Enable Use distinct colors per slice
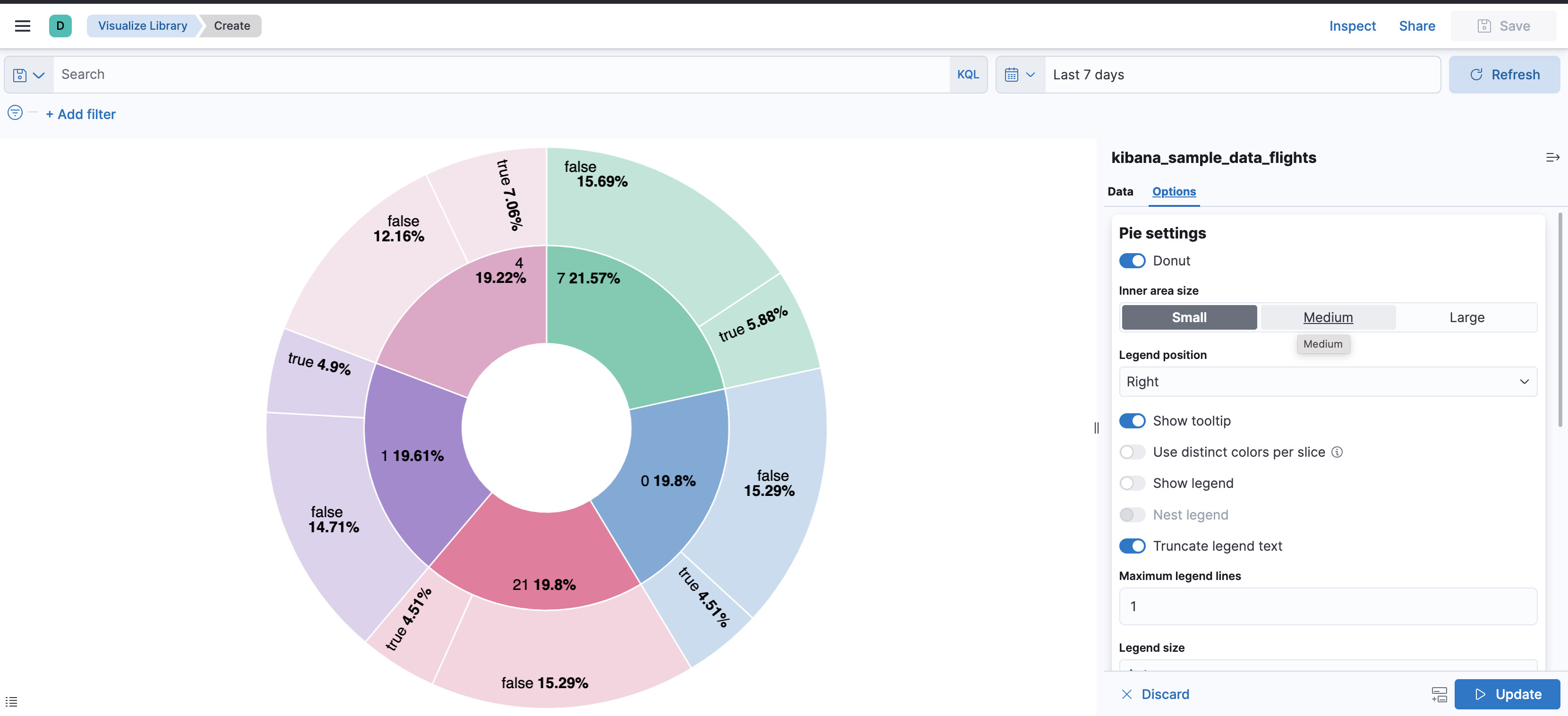The width and height of the screenshot is (1568, 716). pyautogui.click(x=1132, y=452)
